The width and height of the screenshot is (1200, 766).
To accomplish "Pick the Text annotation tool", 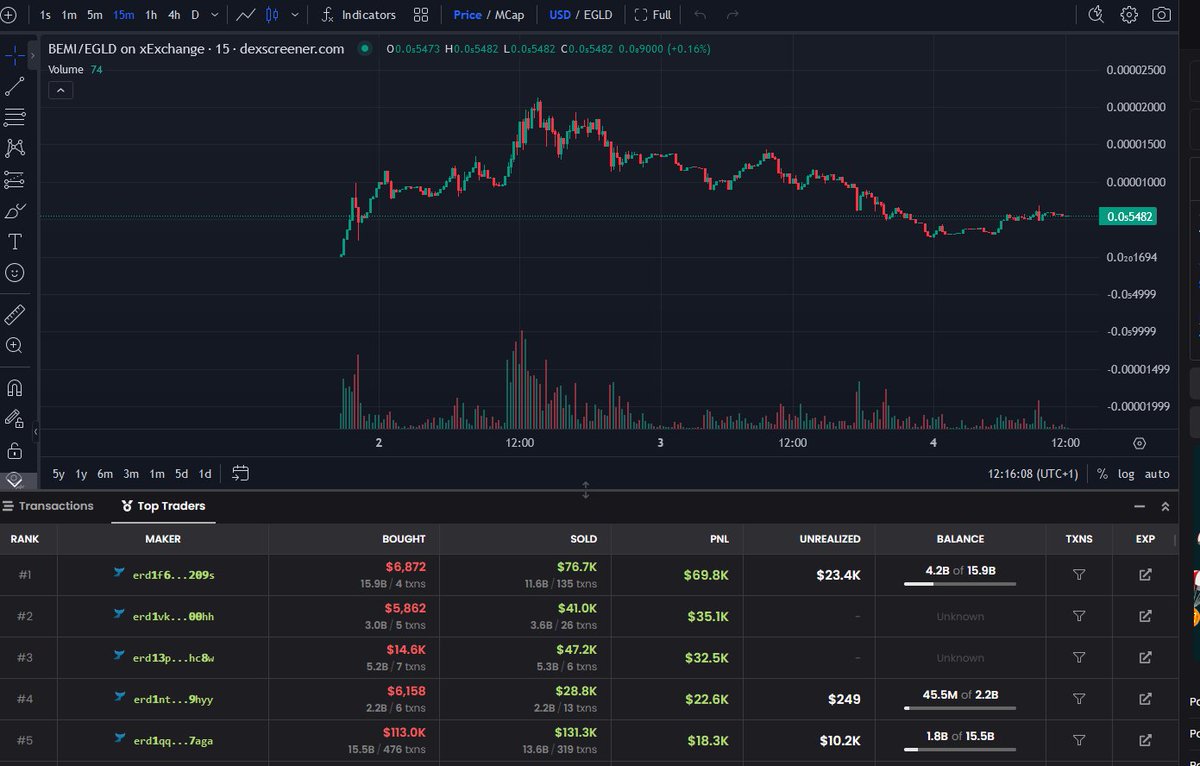I will 15,242.
